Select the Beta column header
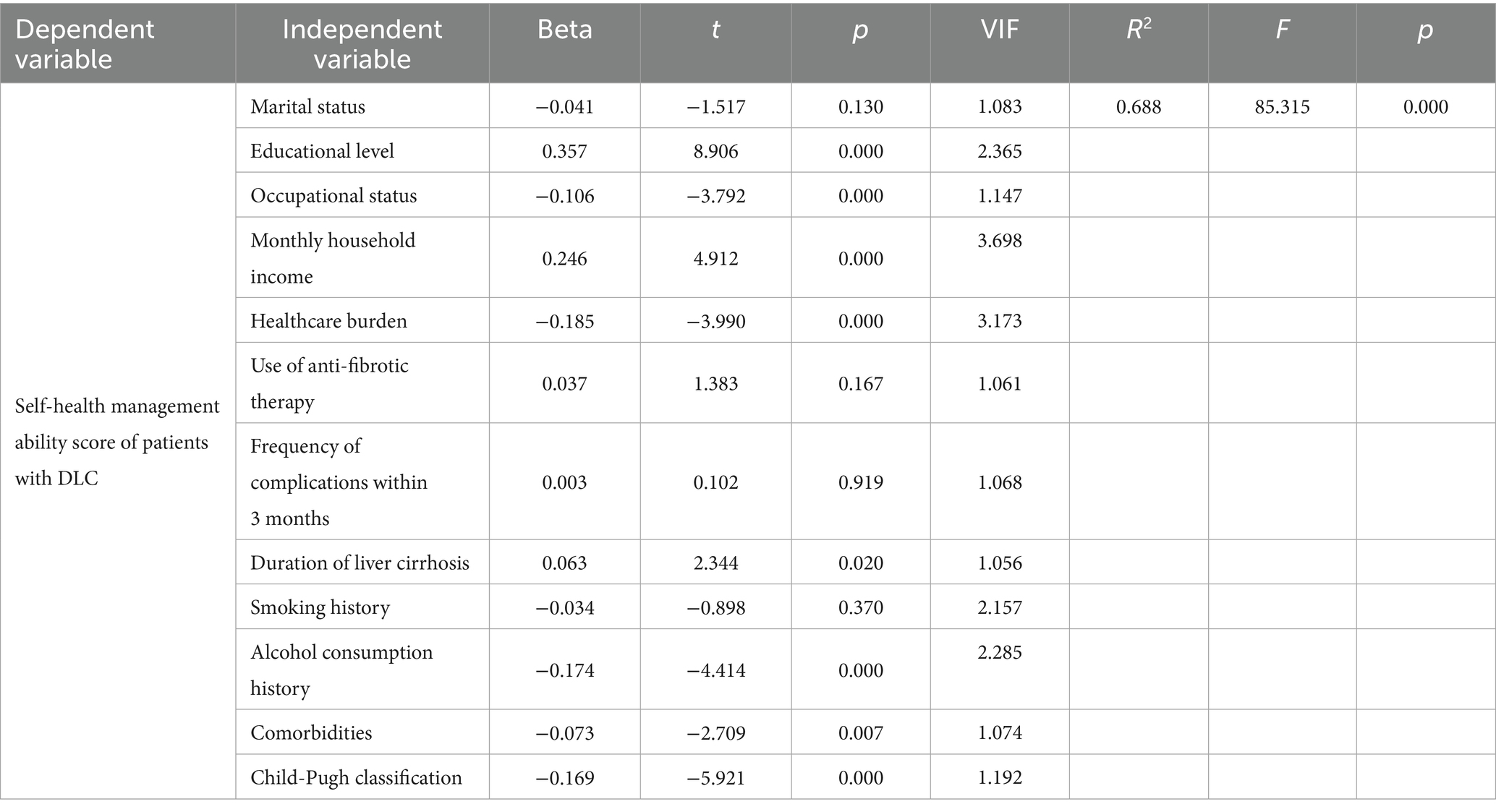This screenshot has width=1496, height=812. pos(564,30)
